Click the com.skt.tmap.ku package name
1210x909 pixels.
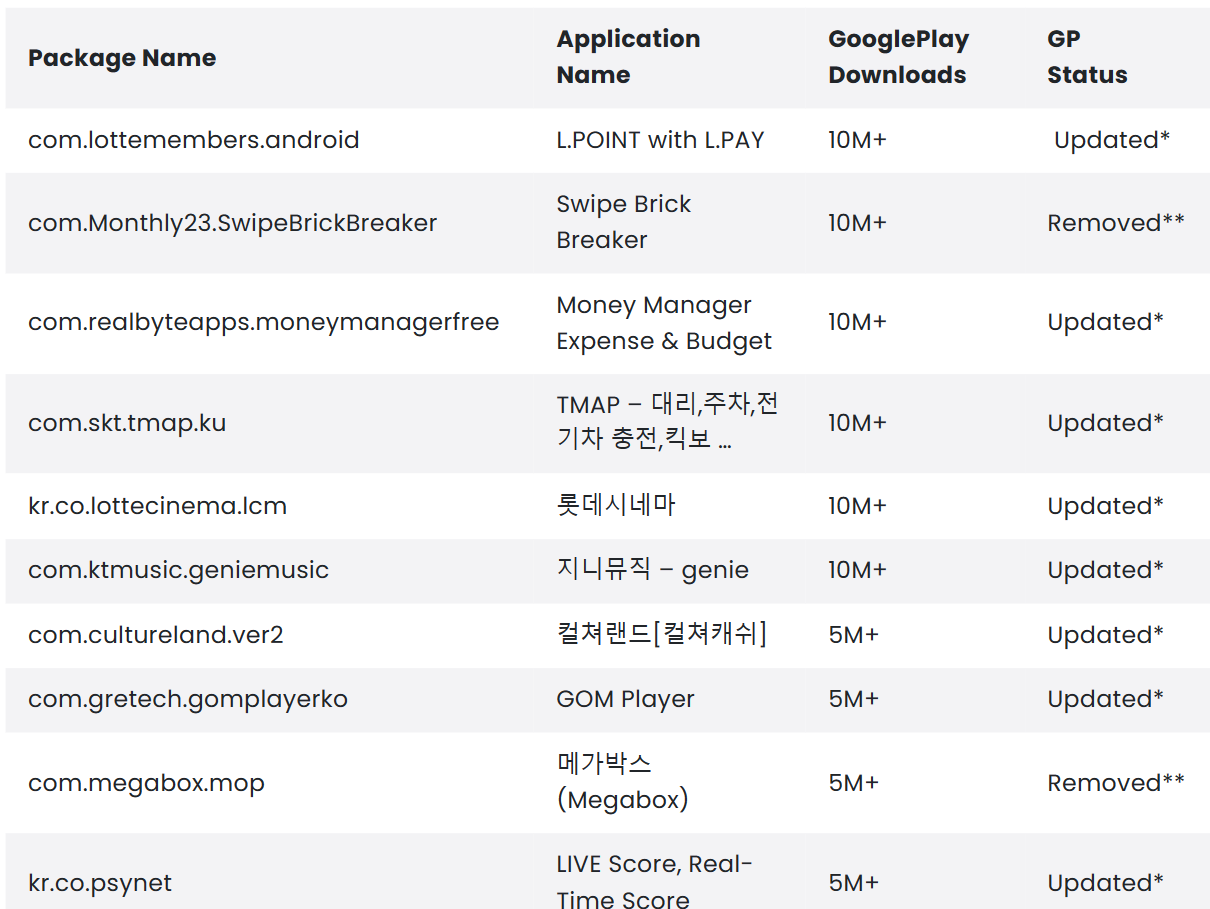127,423
